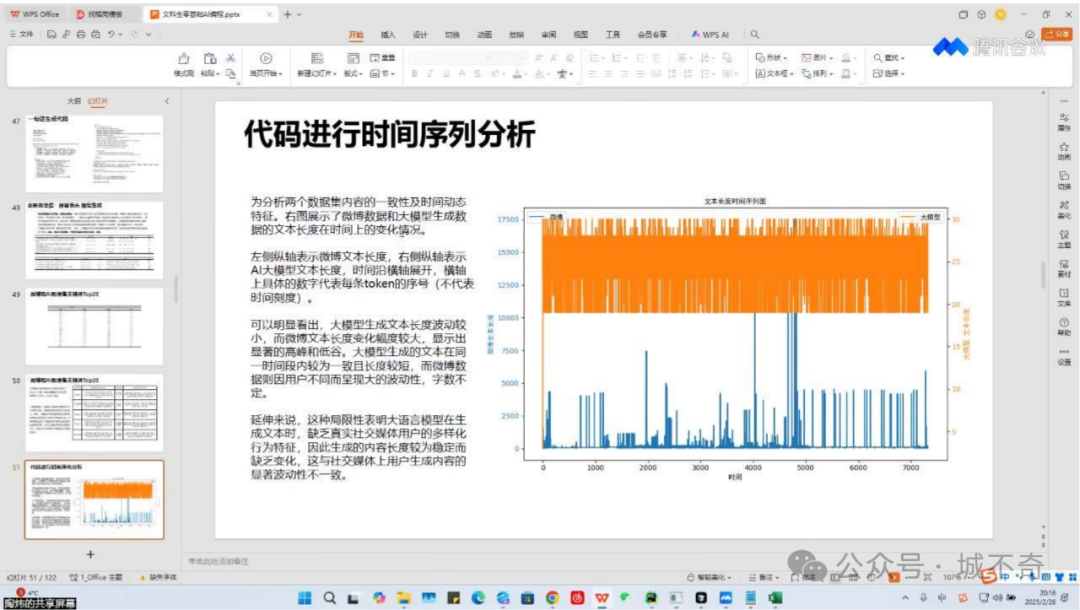Toggle left text alignment
This screenshot has width=1080, height=610.
[593, 74]
